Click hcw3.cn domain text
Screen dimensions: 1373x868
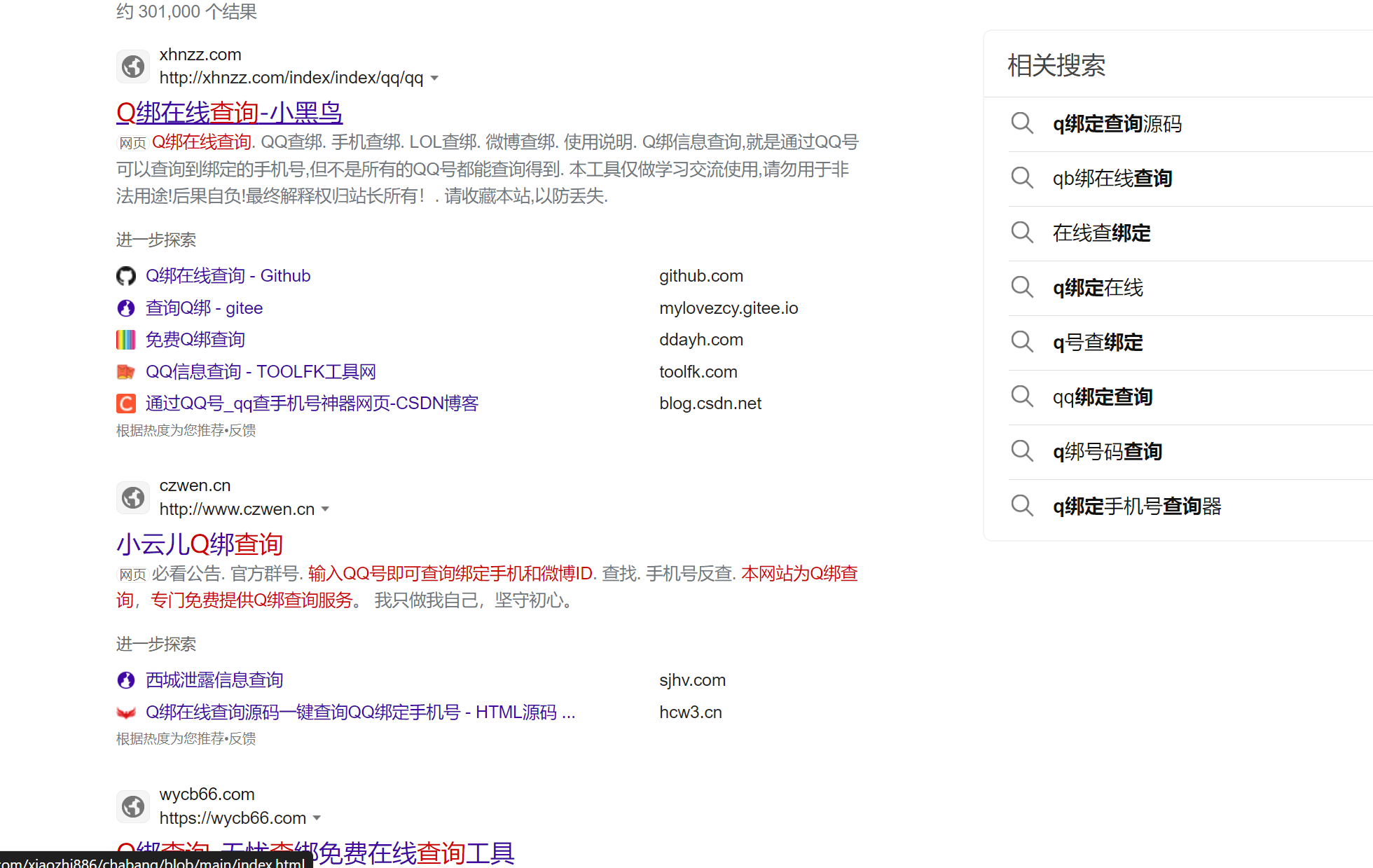coord(691,712)
